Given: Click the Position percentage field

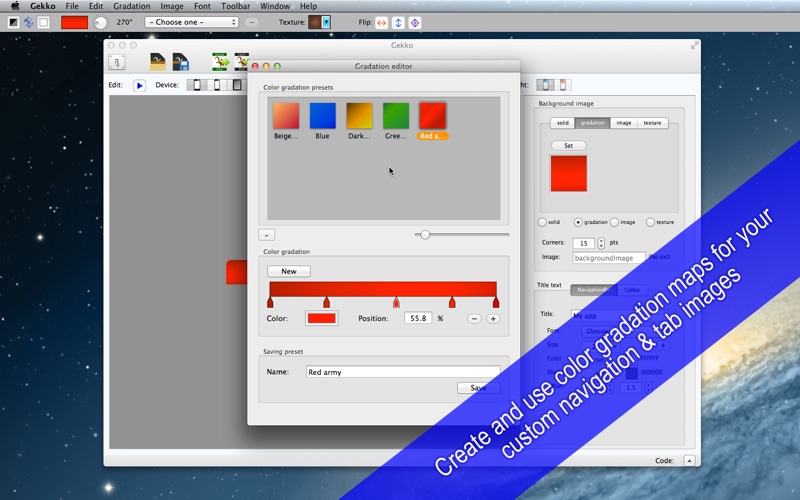Looking at the screenshot, I should (418, 318).
